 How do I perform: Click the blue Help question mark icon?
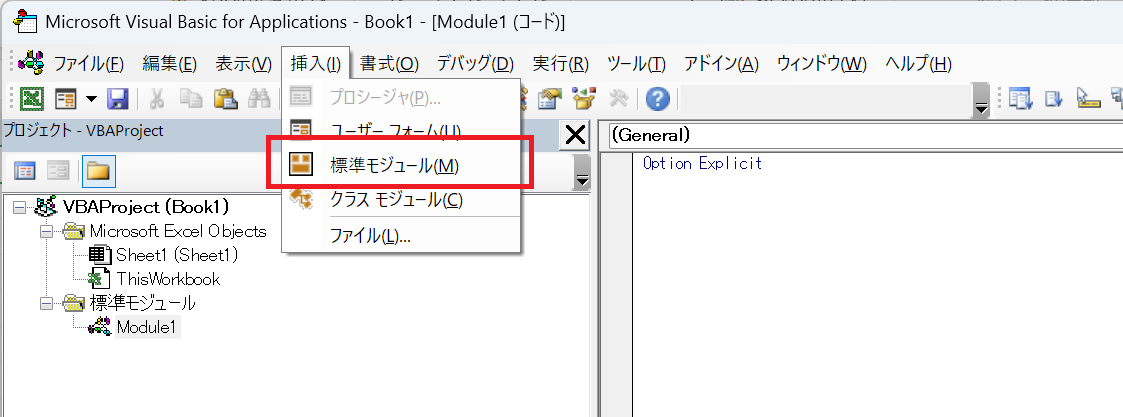click(657, 99)
